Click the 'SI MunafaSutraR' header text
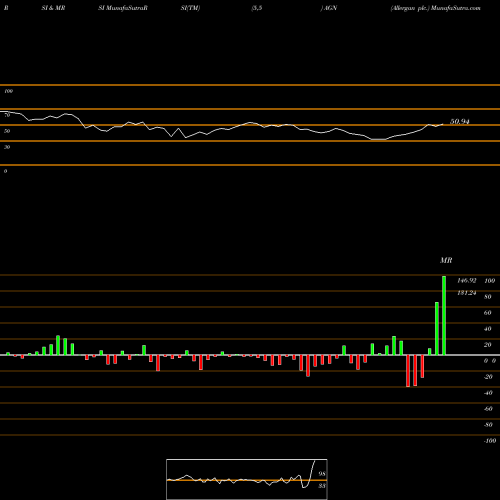Screen dimensions: 500x500 123,8
